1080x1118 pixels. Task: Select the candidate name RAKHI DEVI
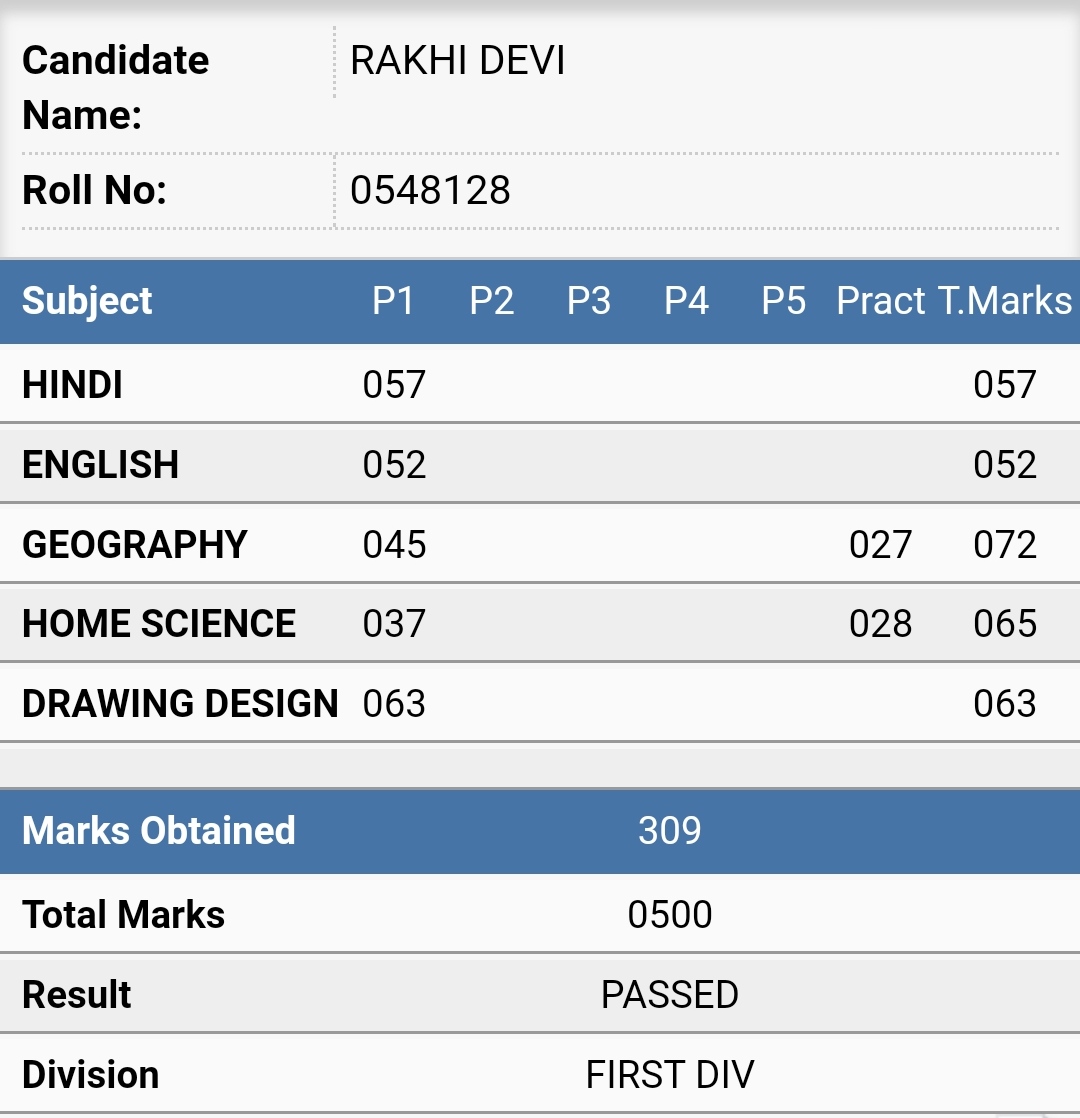coord(458,61)
